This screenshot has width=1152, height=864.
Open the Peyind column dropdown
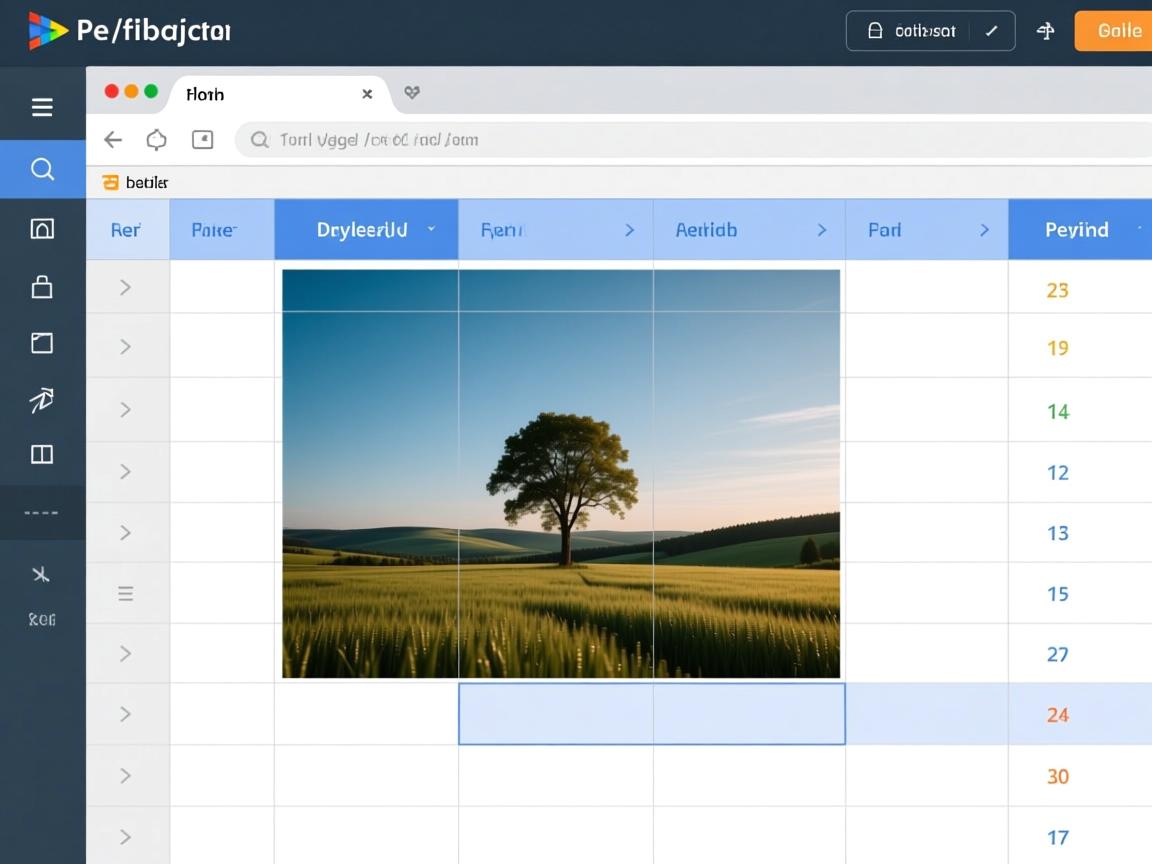click(1139, 229)
